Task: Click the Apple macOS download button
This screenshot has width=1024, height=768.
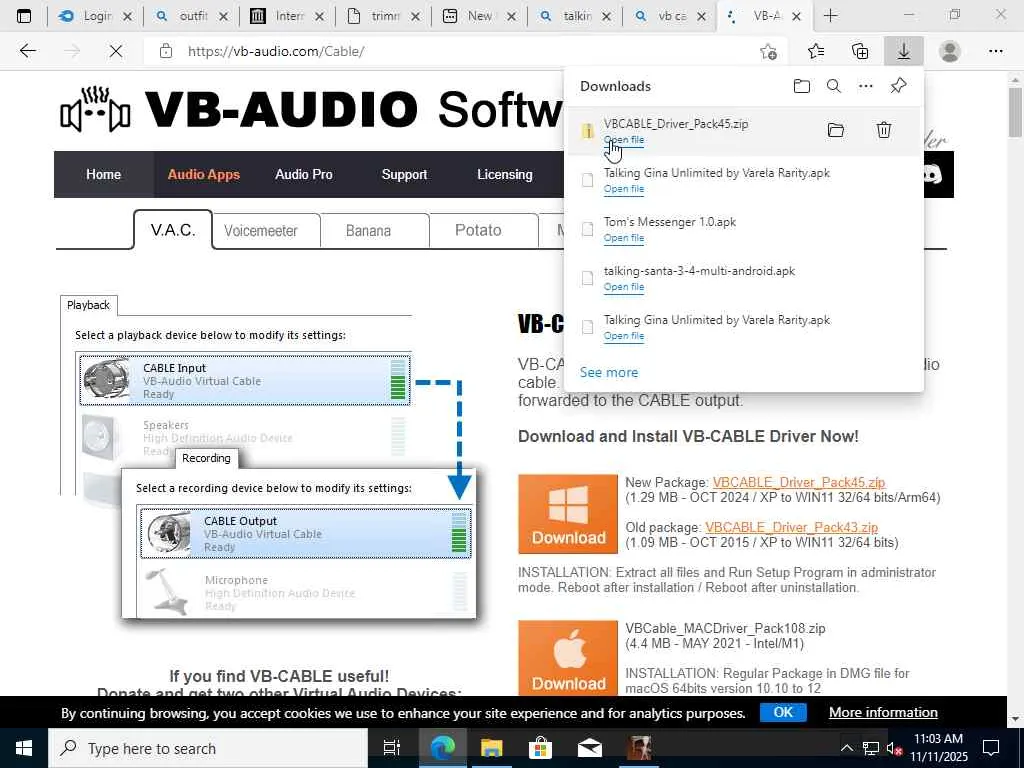Action: 568,658
